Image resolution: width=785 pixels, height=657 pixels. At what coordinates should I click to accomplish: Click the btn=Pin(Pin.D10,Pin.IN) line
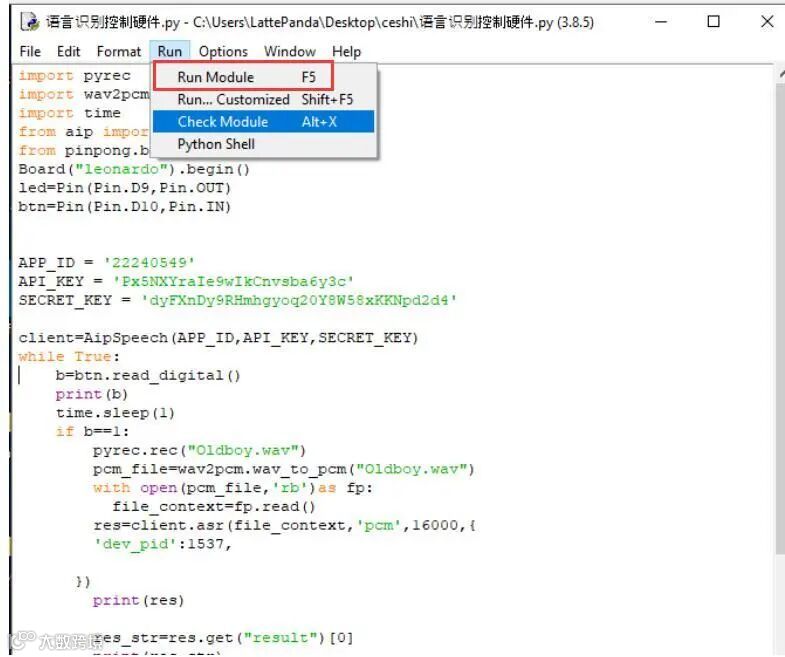click(125, 207)
